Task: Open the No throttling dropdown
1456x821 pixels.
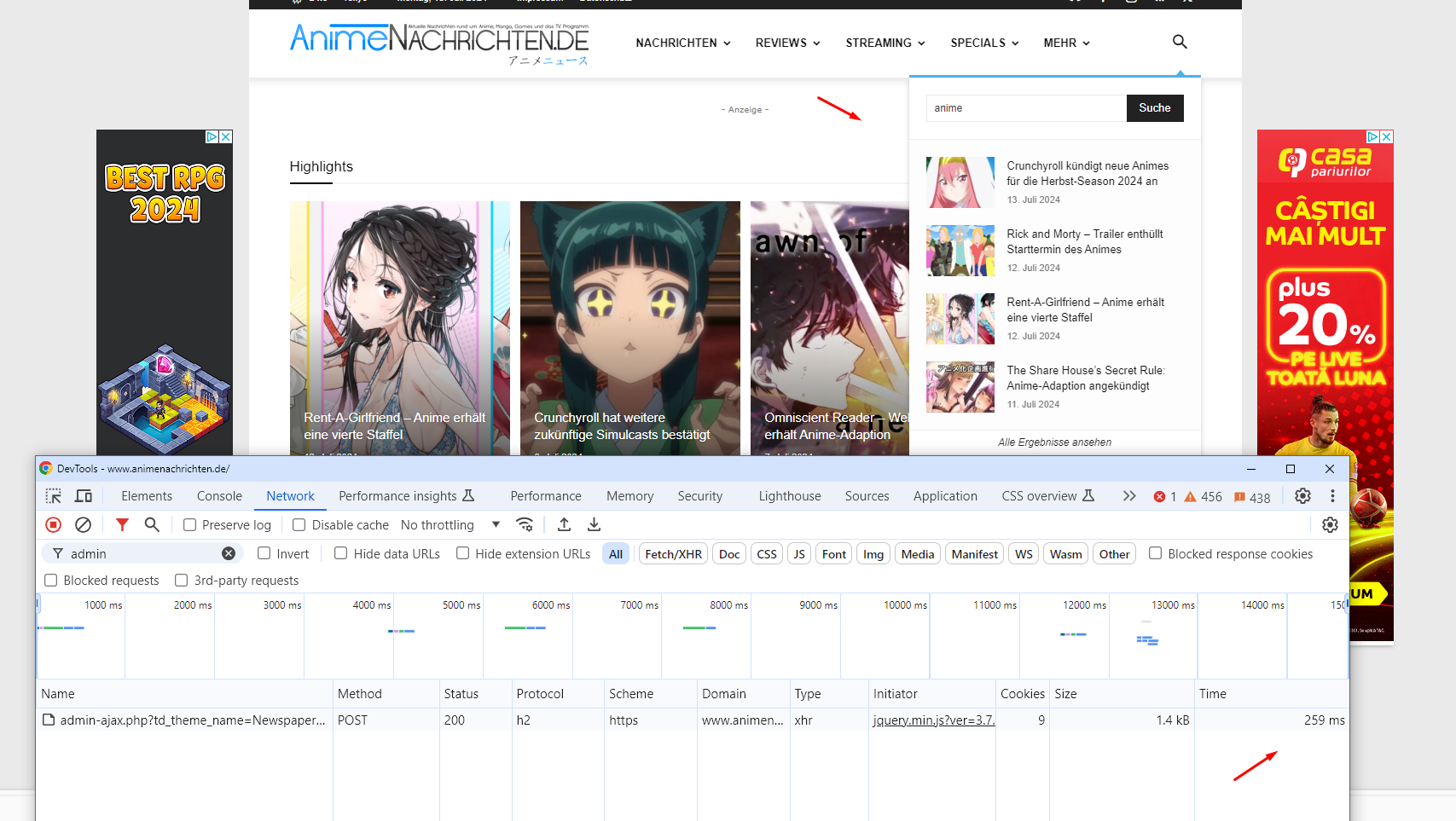Action: coord(450,525)
